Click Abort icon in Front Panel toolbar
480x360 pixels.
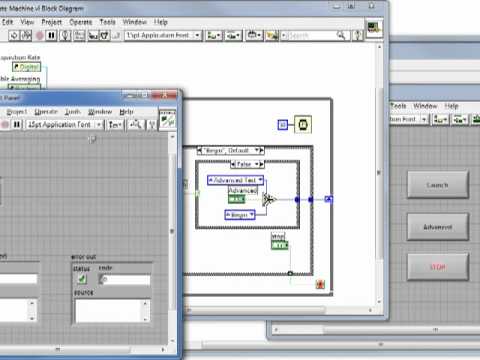5,125
